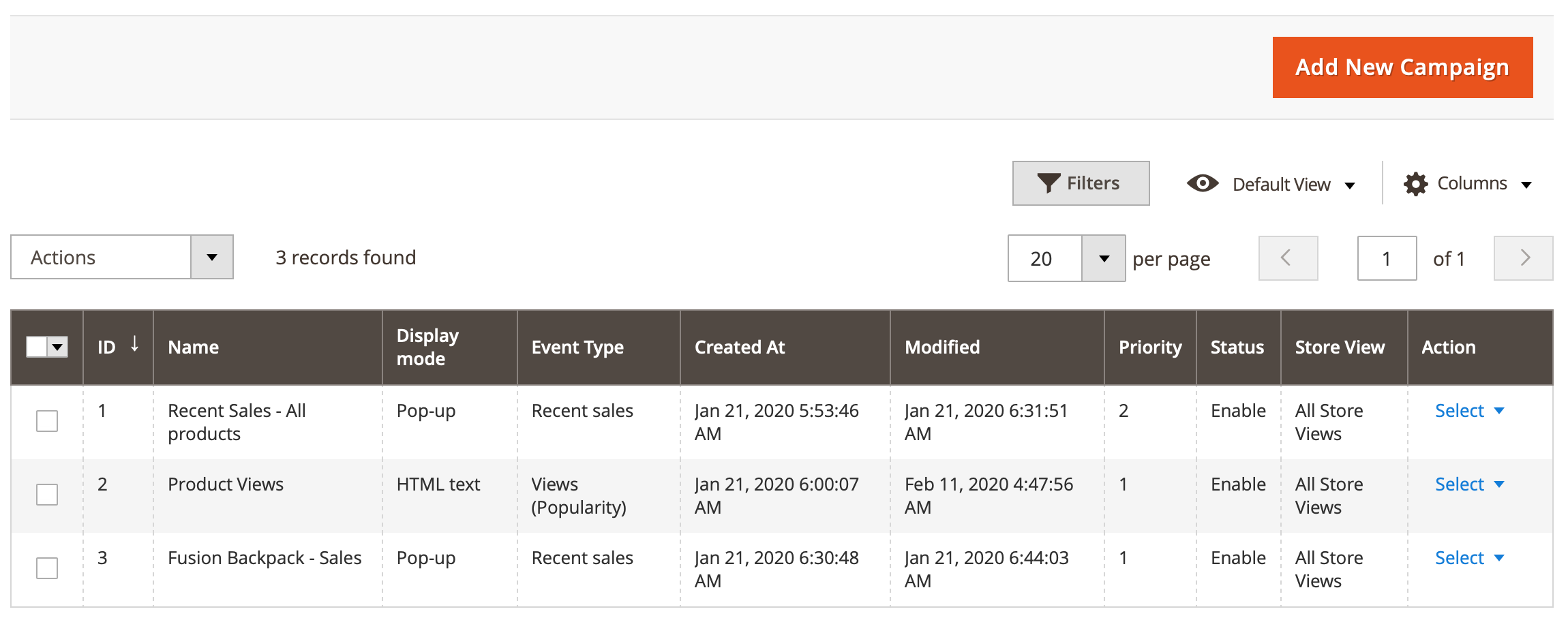1568x620 pixels.
Task: Click the Views (Popularity) event type cell
Action: (579, 496)
